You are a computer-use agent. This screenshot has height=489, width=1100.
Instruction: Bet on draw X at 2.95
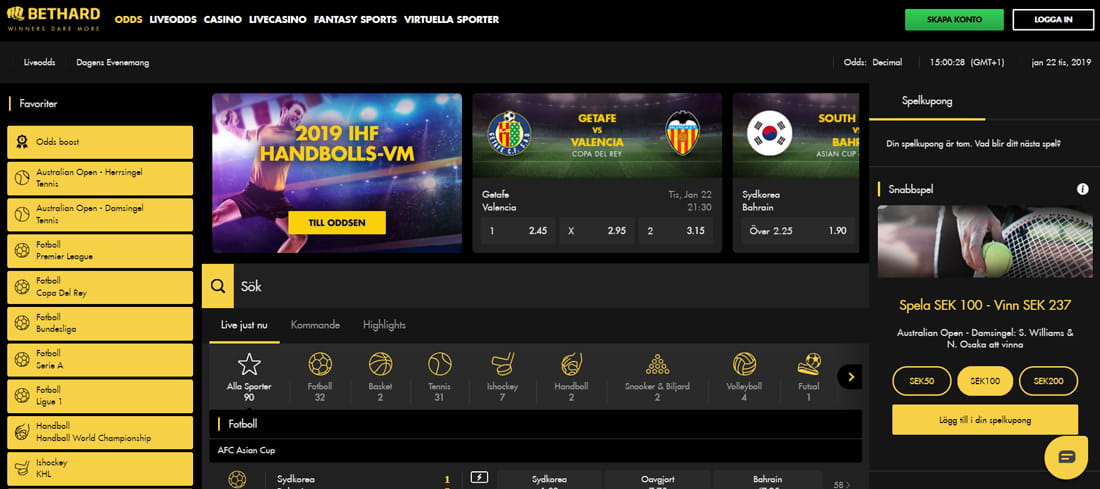(x=596, y=231)
